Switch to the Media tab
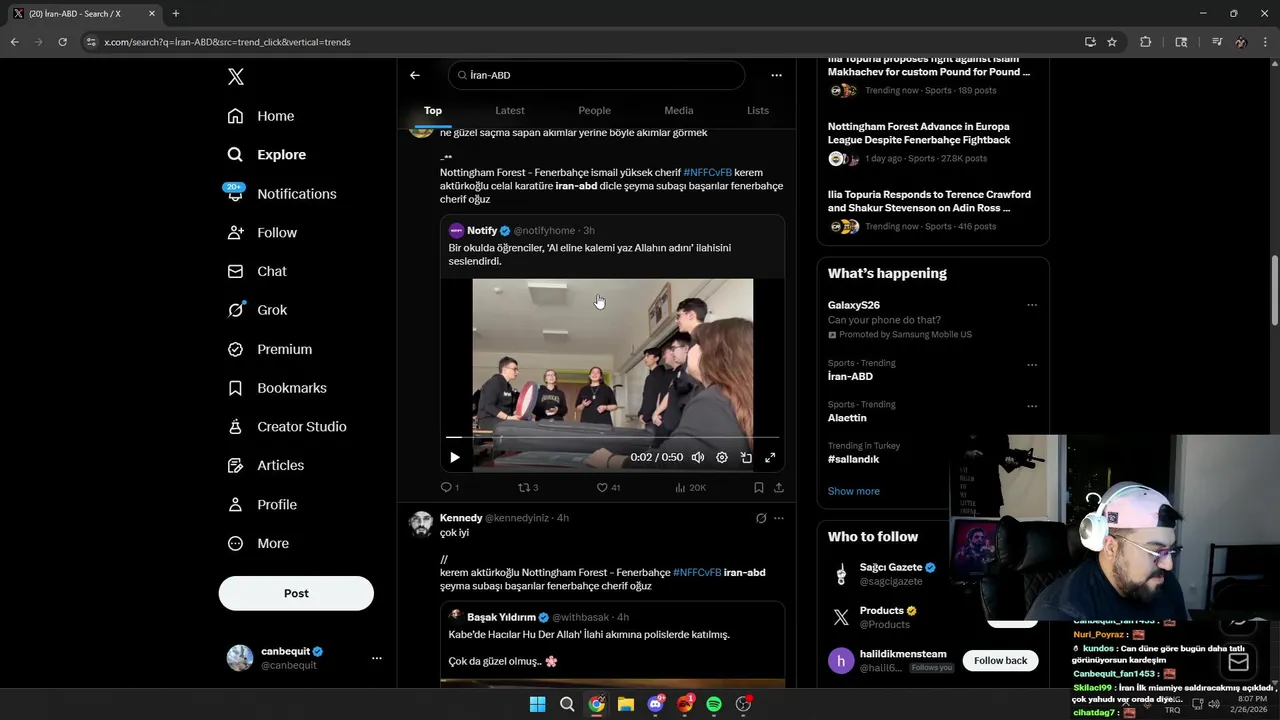The height and width of the screenshot is (720, 1280). point(679,110)
